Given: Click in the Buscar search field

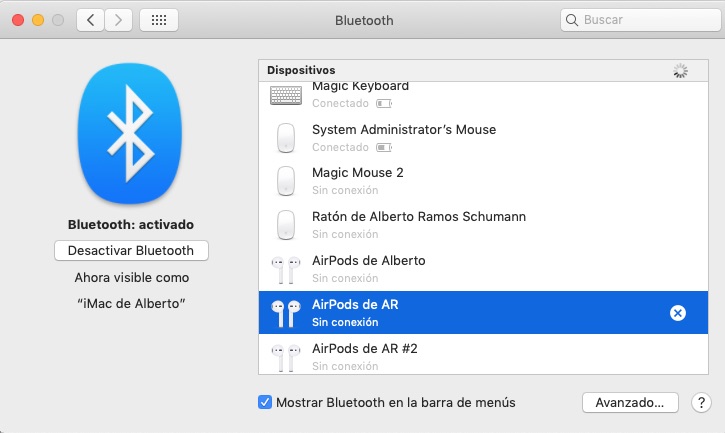Looking at the screenshot, I should click(640, 20).
